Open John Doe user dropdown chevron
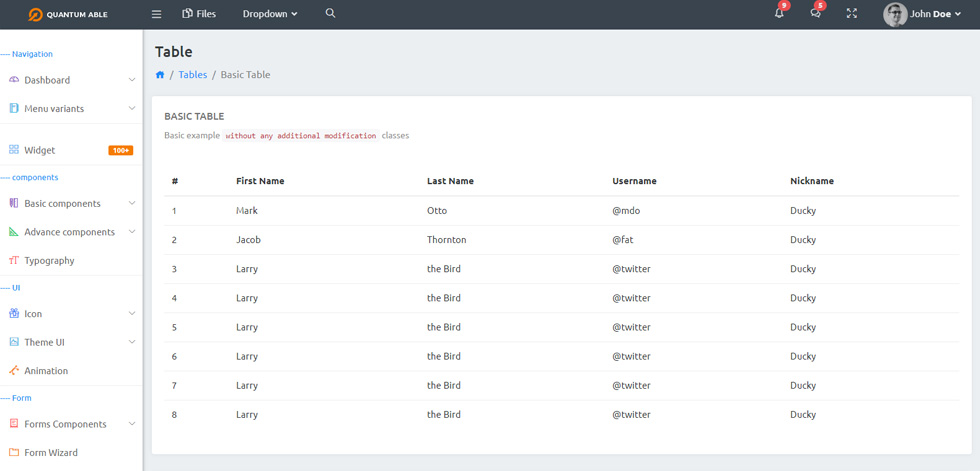 click(958, 14)
